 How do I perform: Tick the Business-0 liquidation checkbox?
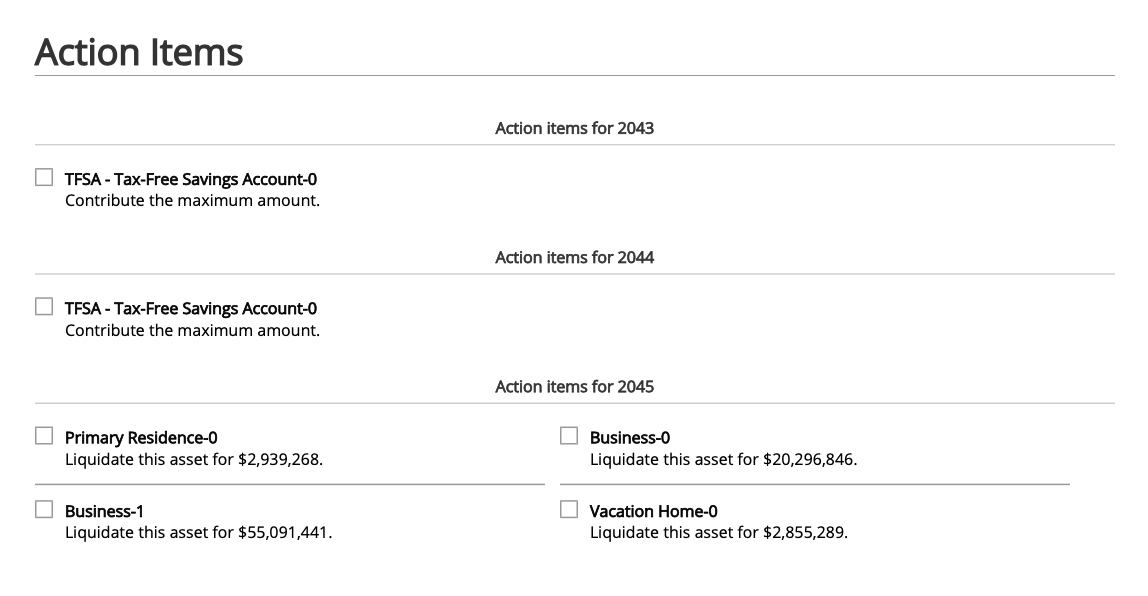[569, 436]
